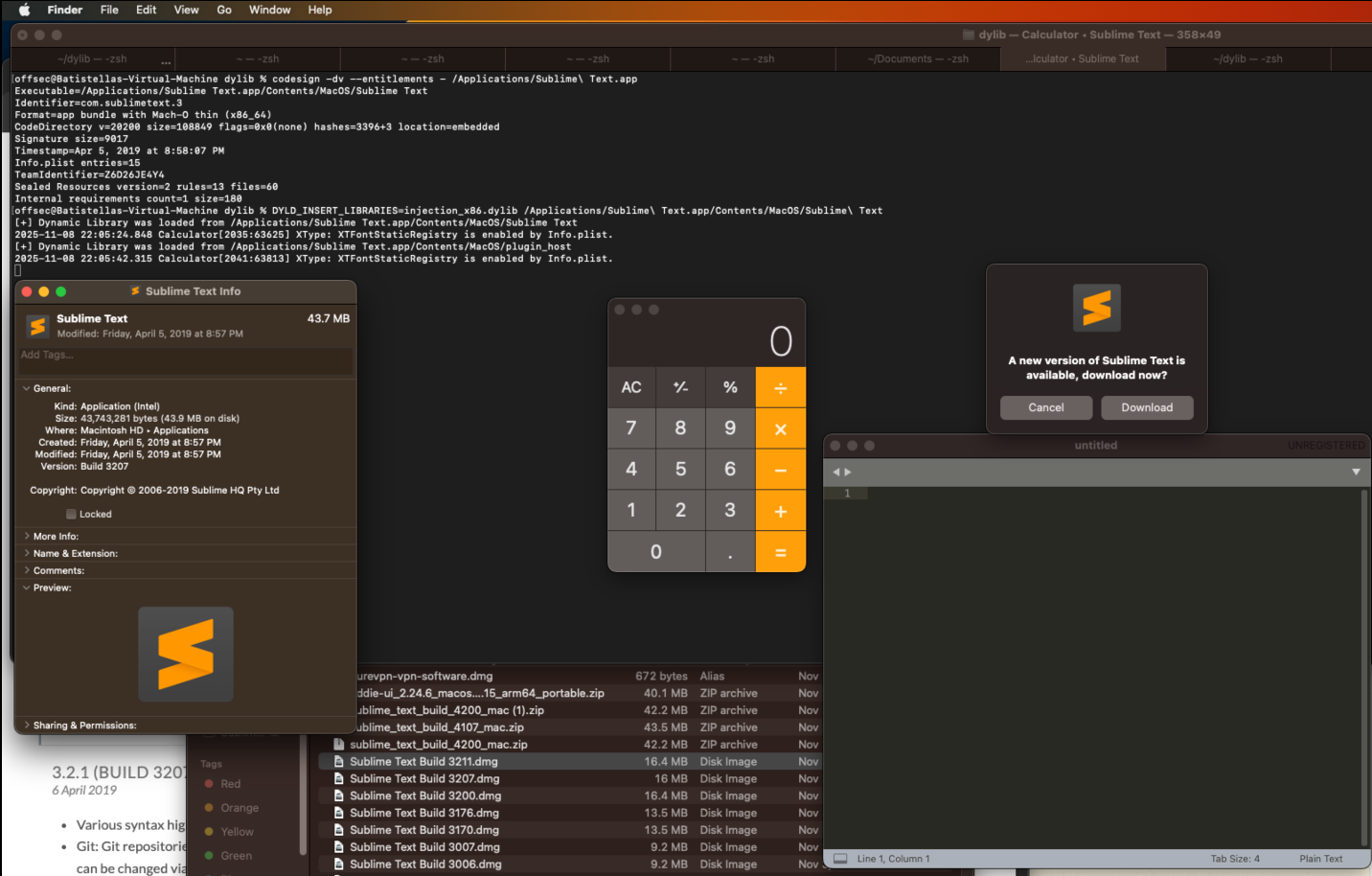Screen dimensions: 1372x876
Task: Click the percent key on Calculator
Action: click(x=730, y=387)
